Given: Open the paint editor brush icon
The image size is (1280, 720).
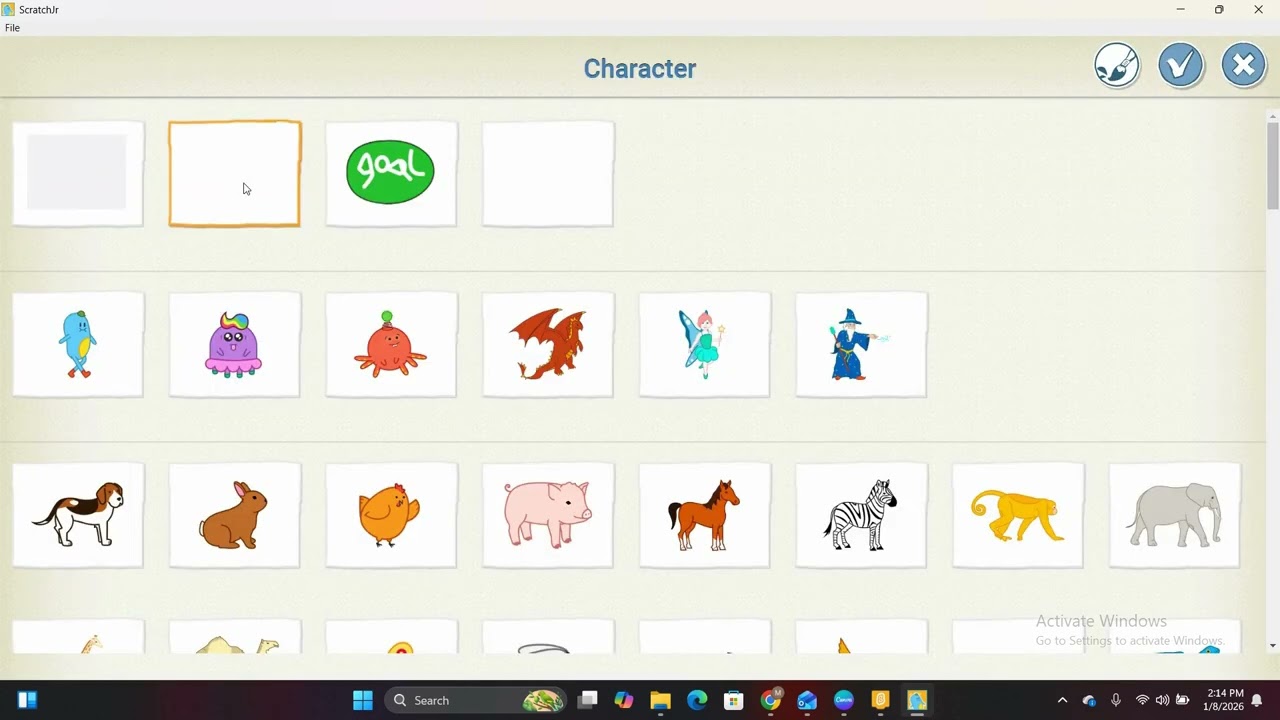Looking at the screenshot, I should coord(1116,66).
